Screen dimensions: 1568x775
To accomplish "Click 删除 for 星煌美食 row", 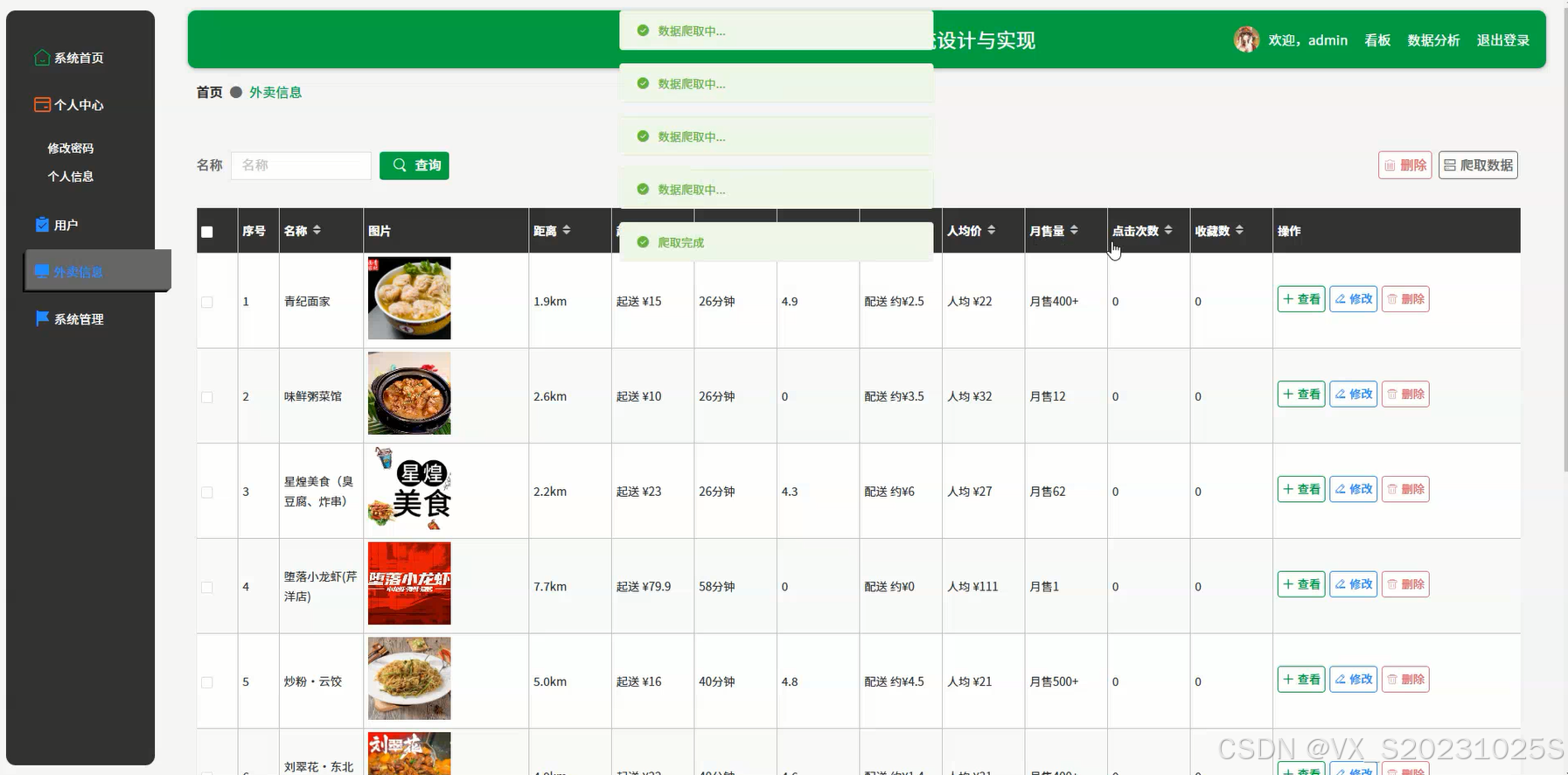I will coord(1405,489).
